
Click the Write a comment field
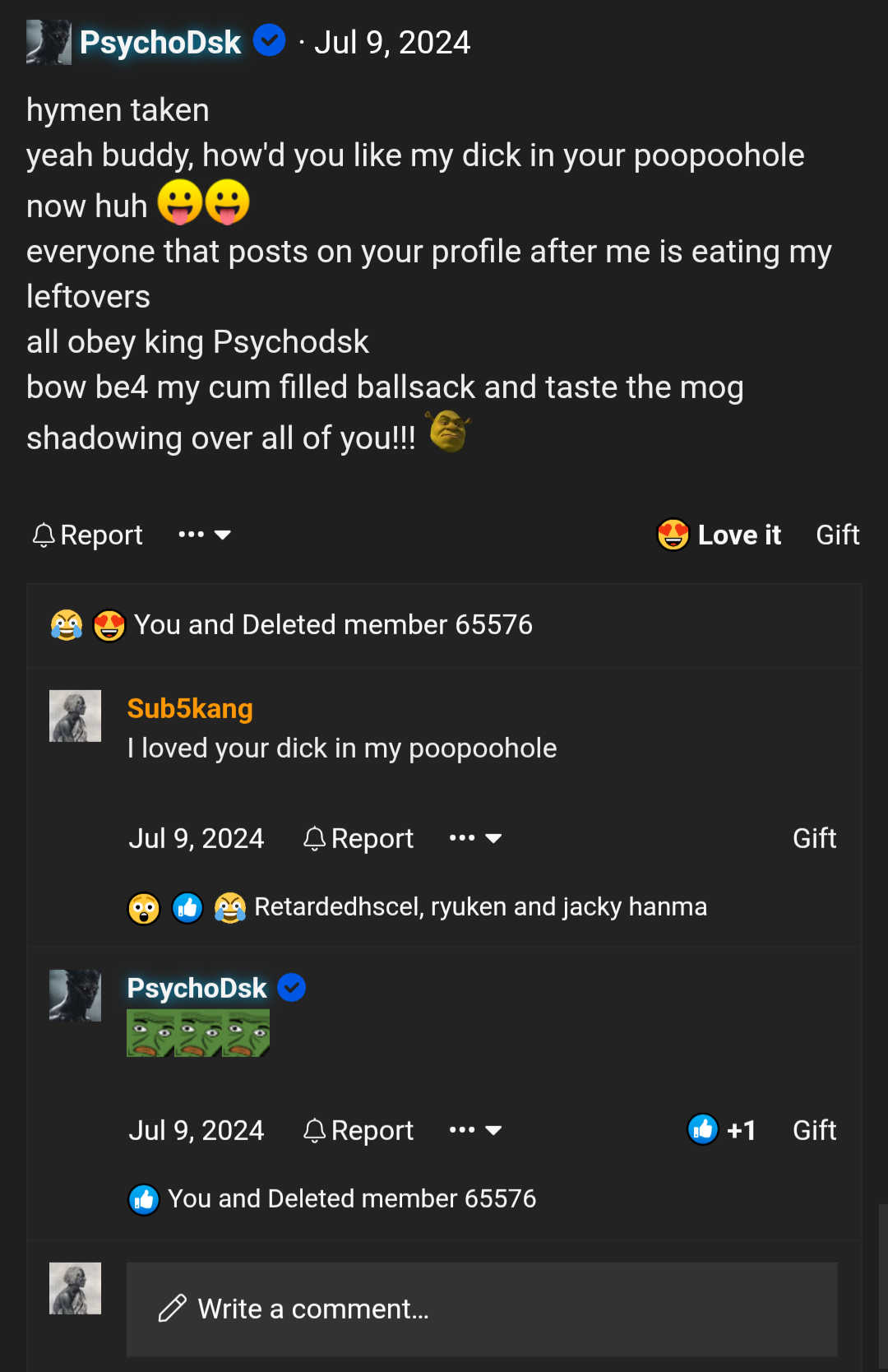(481, 1309)
